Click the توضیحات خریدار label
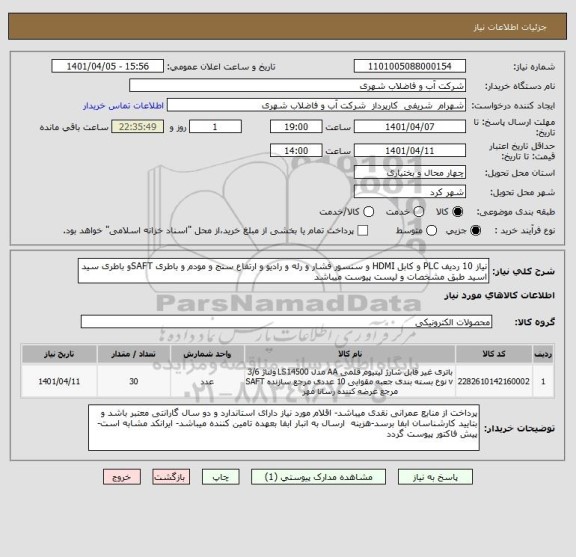 pyautogui.click(x=519, y=428)
